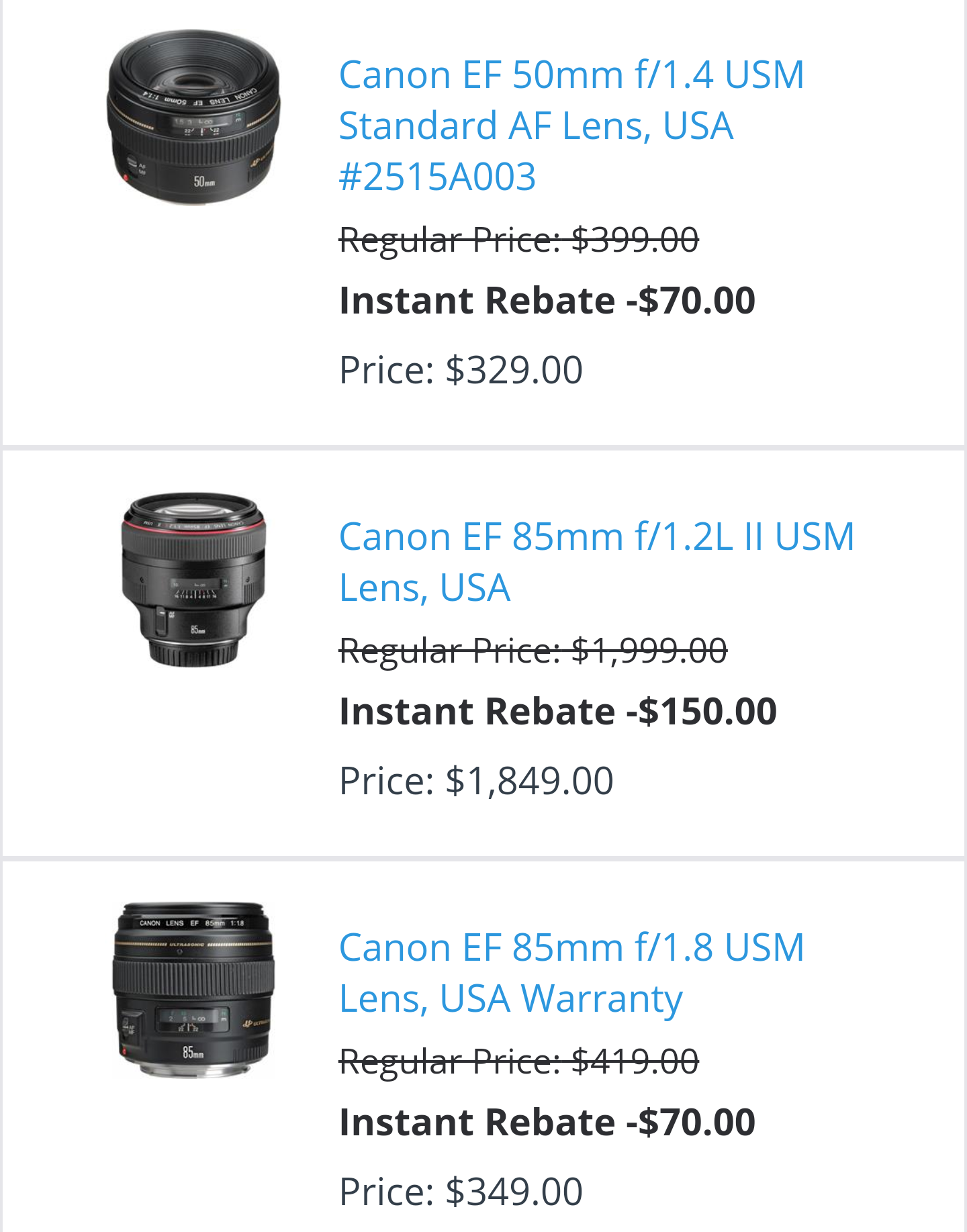Click the 85mm f/1.8 Instant Rebate -$70.00 text
The width and height of the screenshot is (967, 1232).
pos(547,1122)
